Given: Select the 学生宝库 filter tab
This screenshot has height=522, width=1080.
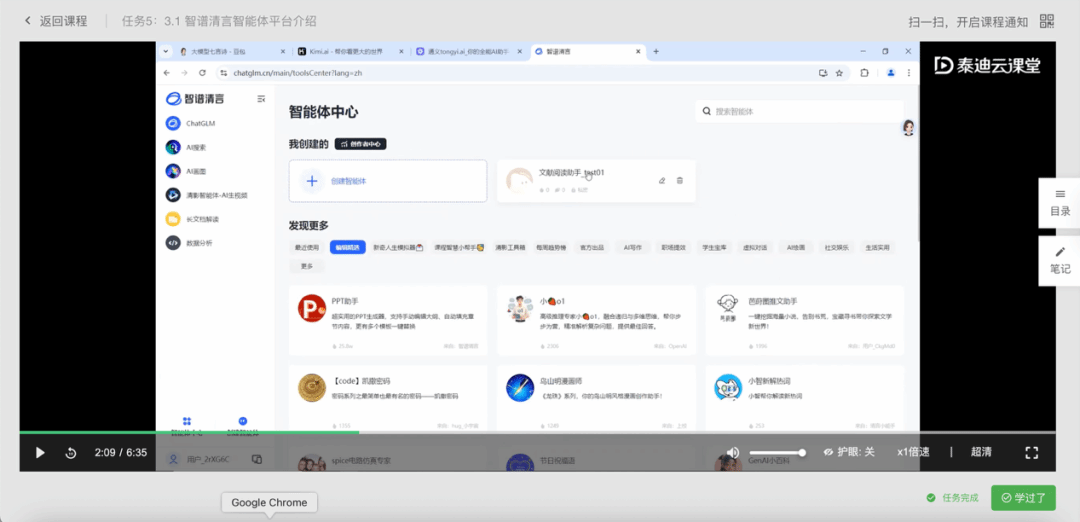Looking at the screenshot, I should [x=714, y=247].
